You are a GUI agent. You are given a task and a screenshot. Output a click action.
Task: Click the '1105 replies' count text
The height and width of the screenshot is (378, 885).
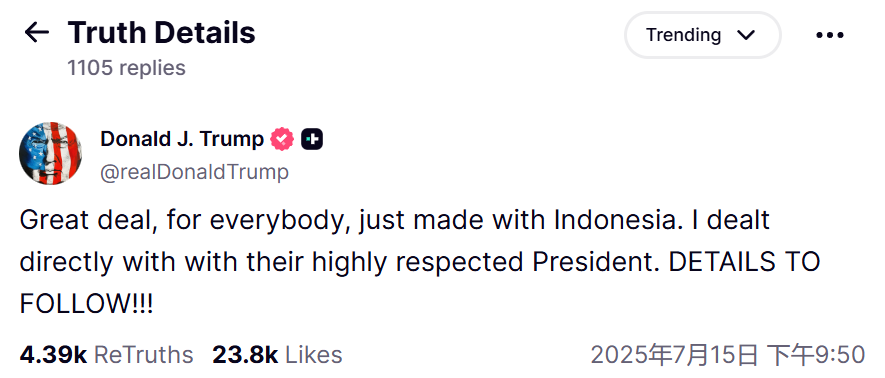(x=126, y=68)
